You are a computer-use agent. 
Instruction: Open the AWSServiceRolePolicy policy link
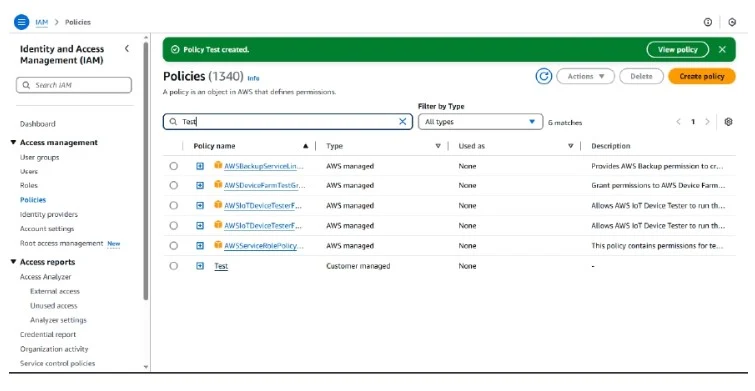[264, 246]
